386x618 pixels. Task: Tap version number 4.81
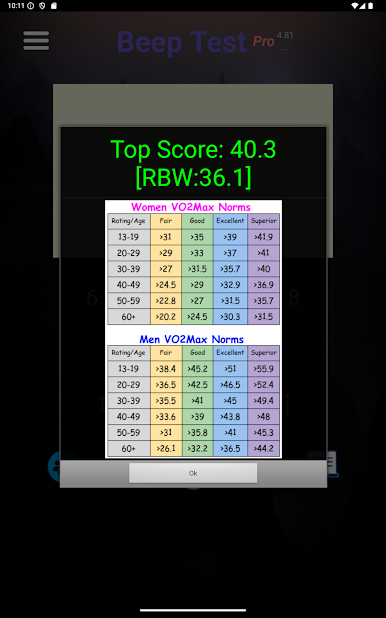285,35
